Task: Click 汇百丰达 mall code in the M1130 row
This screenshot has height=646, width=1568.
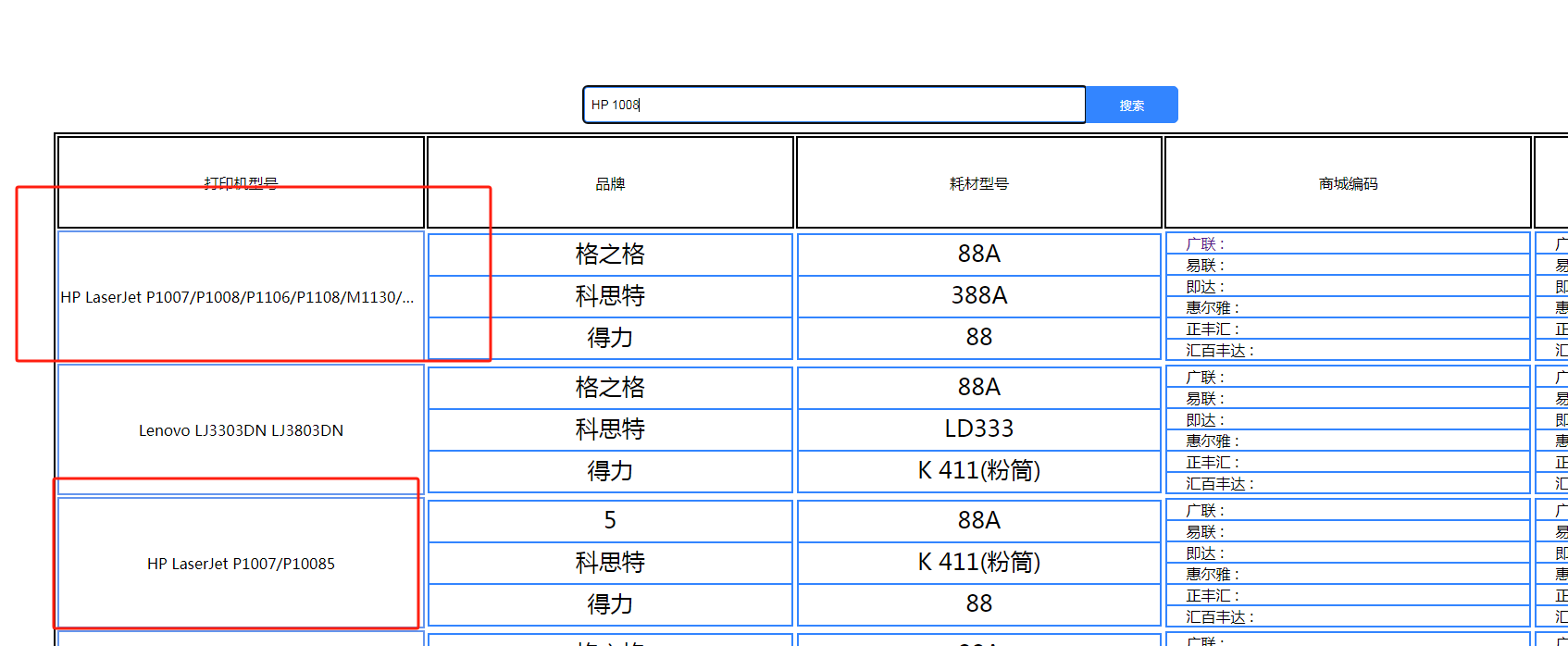Action: click(x=1348, y=350)
